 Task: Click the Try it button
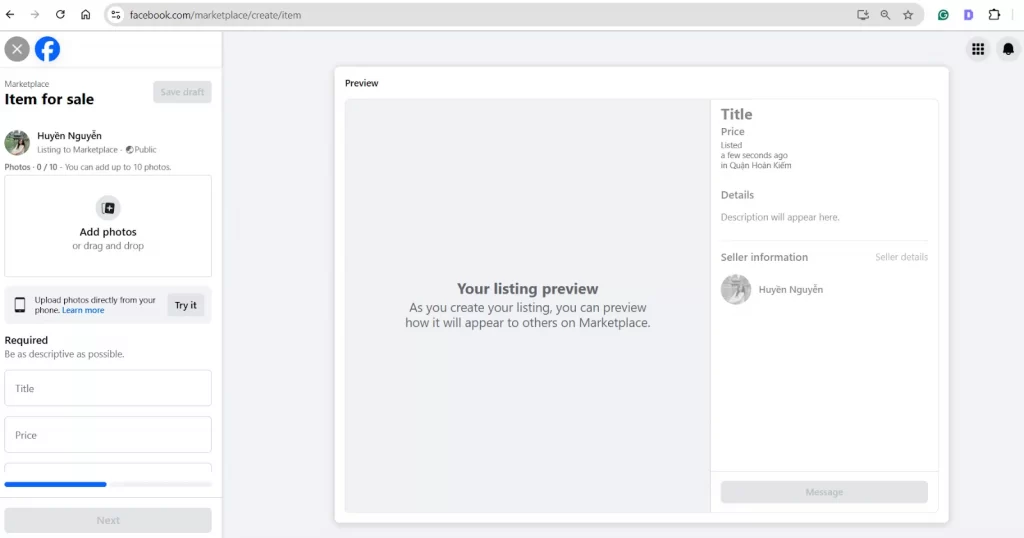coord(185,305)
